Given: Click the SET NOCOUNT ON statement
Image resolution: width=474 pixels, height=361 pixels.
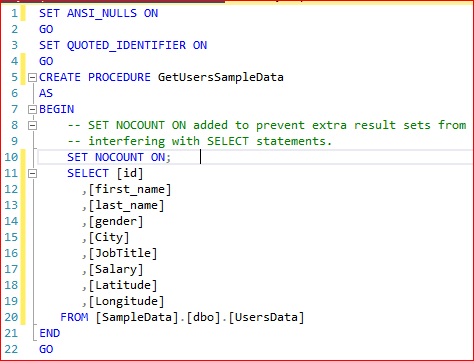Looking at the screenshot, I should (119, 157).
